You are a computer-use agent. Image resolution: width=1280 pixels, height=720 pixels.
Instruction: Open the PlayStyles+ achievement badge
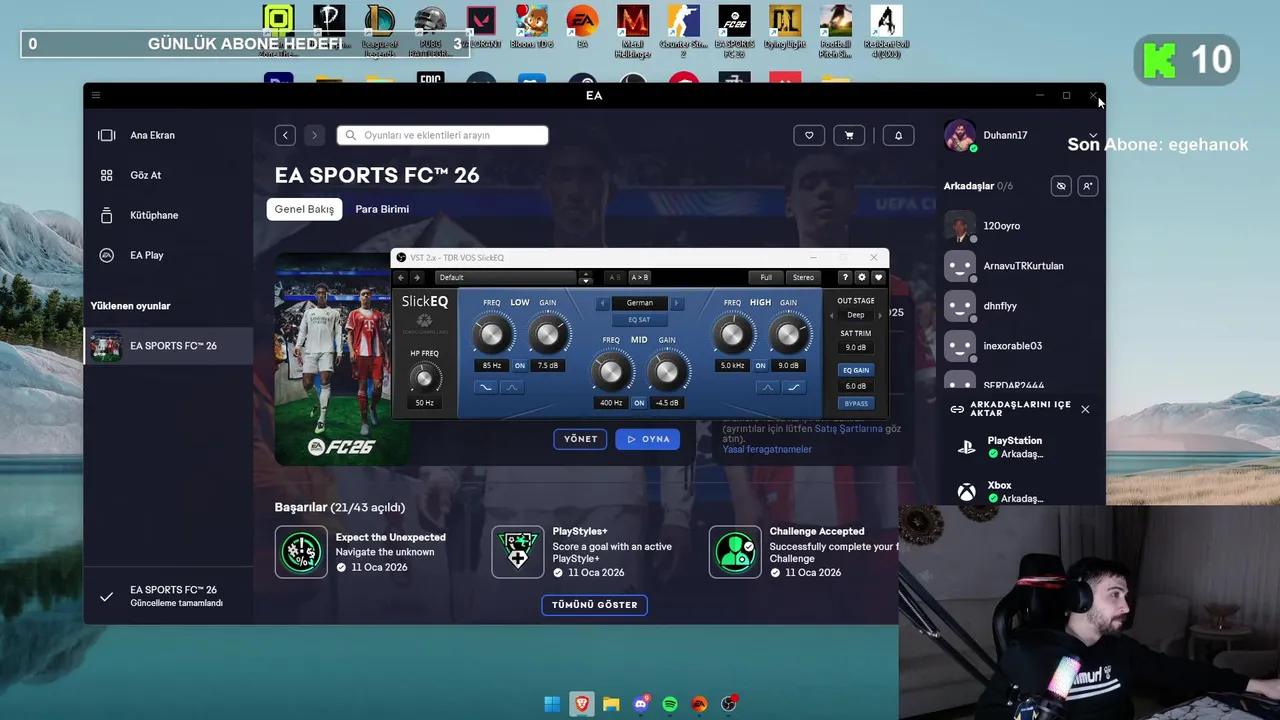518,552
